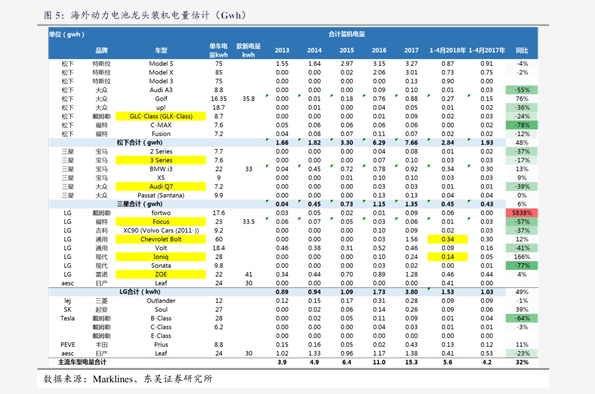Click the highlighted 0.34 value cell
The height and width of the screenshot is (394, 595).
click(448, 239)
